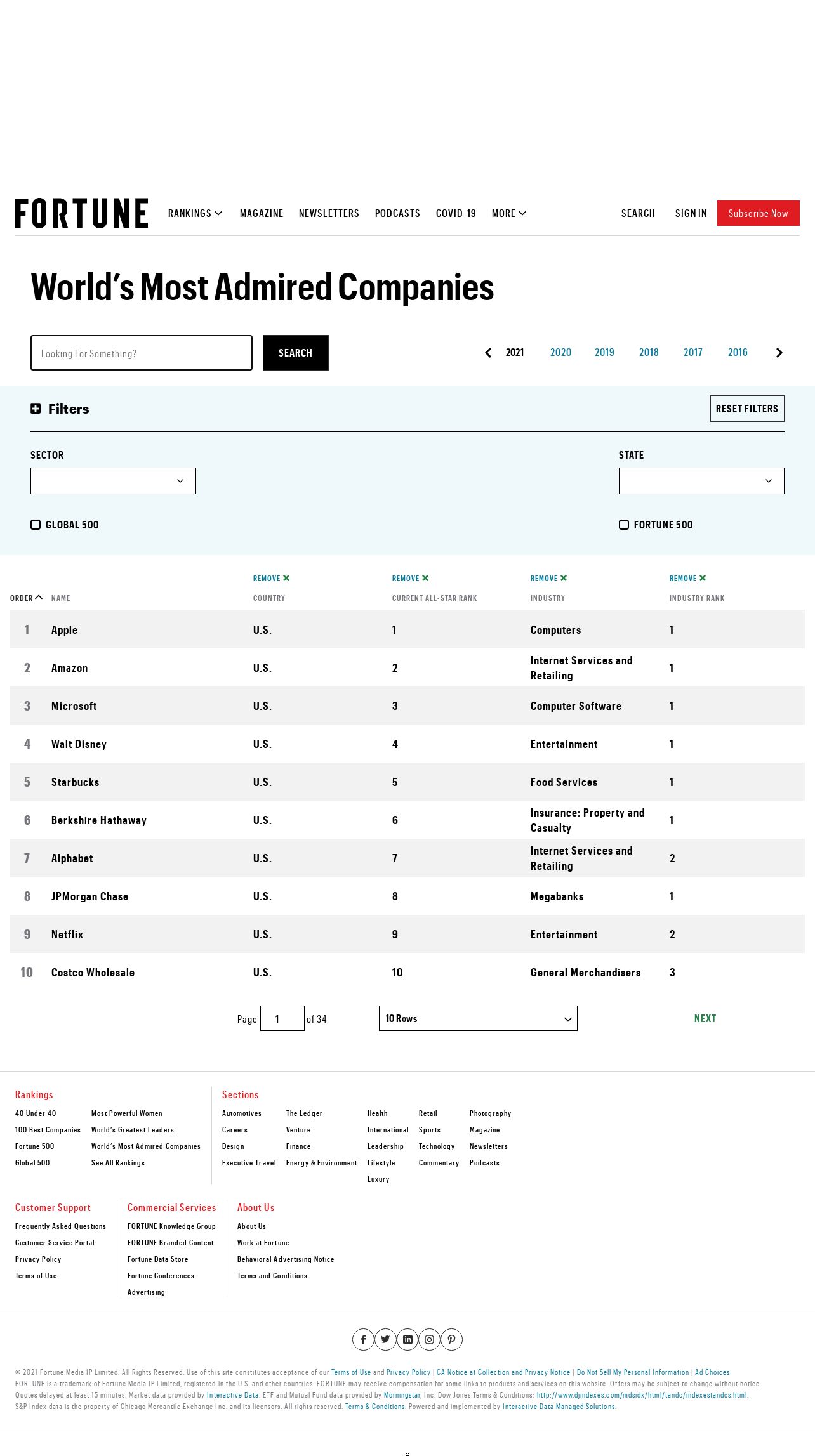Open Ad Choices footer link
The image size is (815, 1456).
click(712, 1372)
